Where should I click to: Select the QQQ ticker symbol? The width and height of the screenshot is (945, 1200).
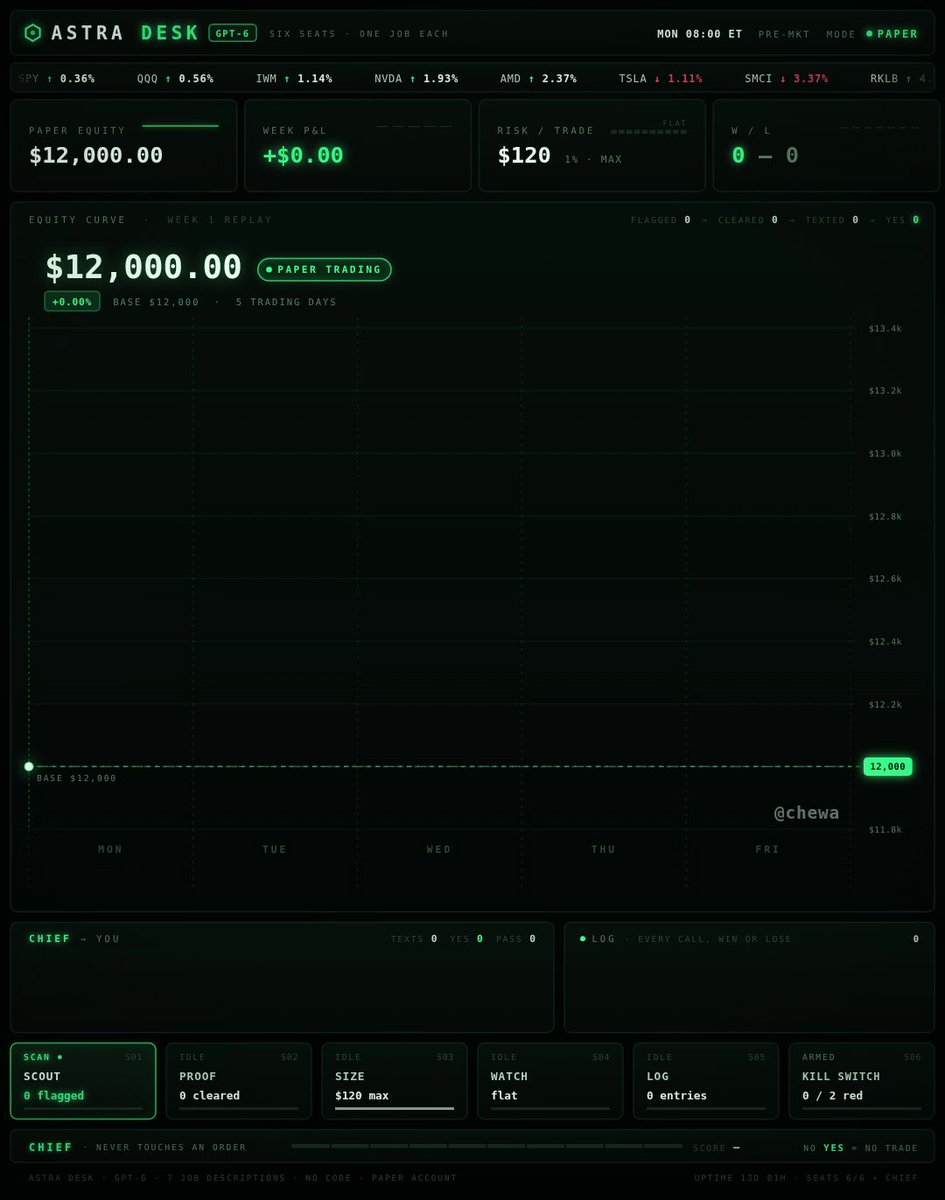(149, 78)
